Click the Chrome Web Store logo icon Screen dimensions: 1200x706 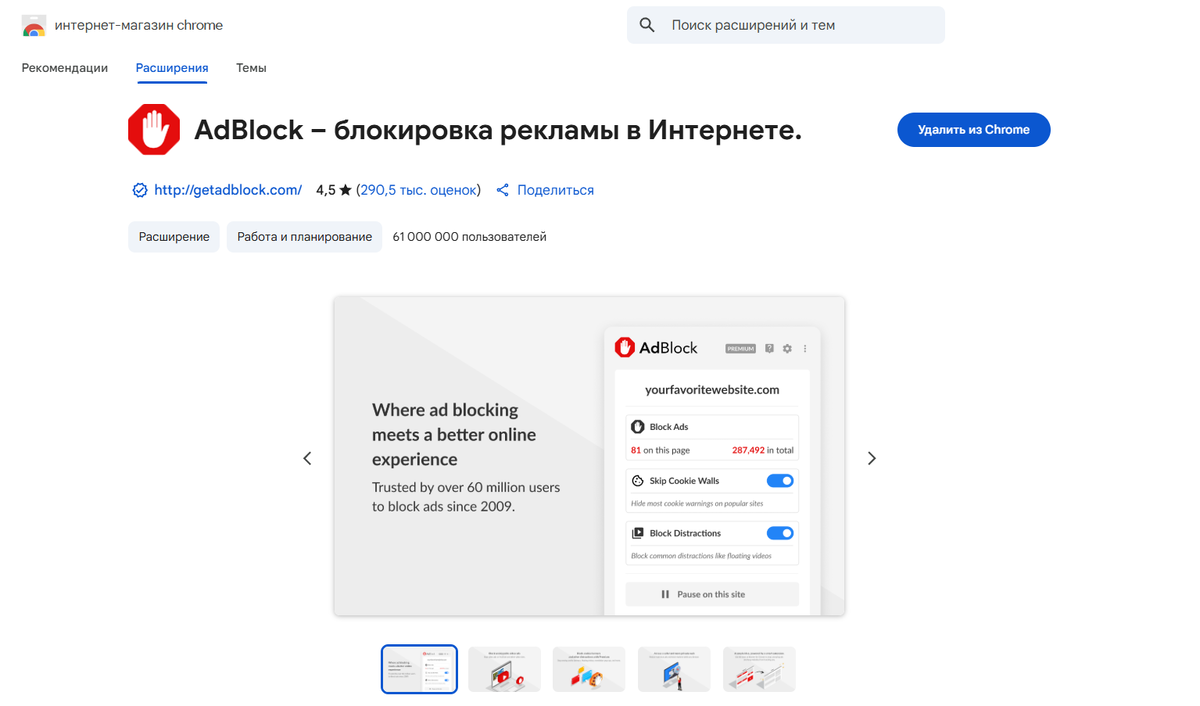[x=34, y=26]
